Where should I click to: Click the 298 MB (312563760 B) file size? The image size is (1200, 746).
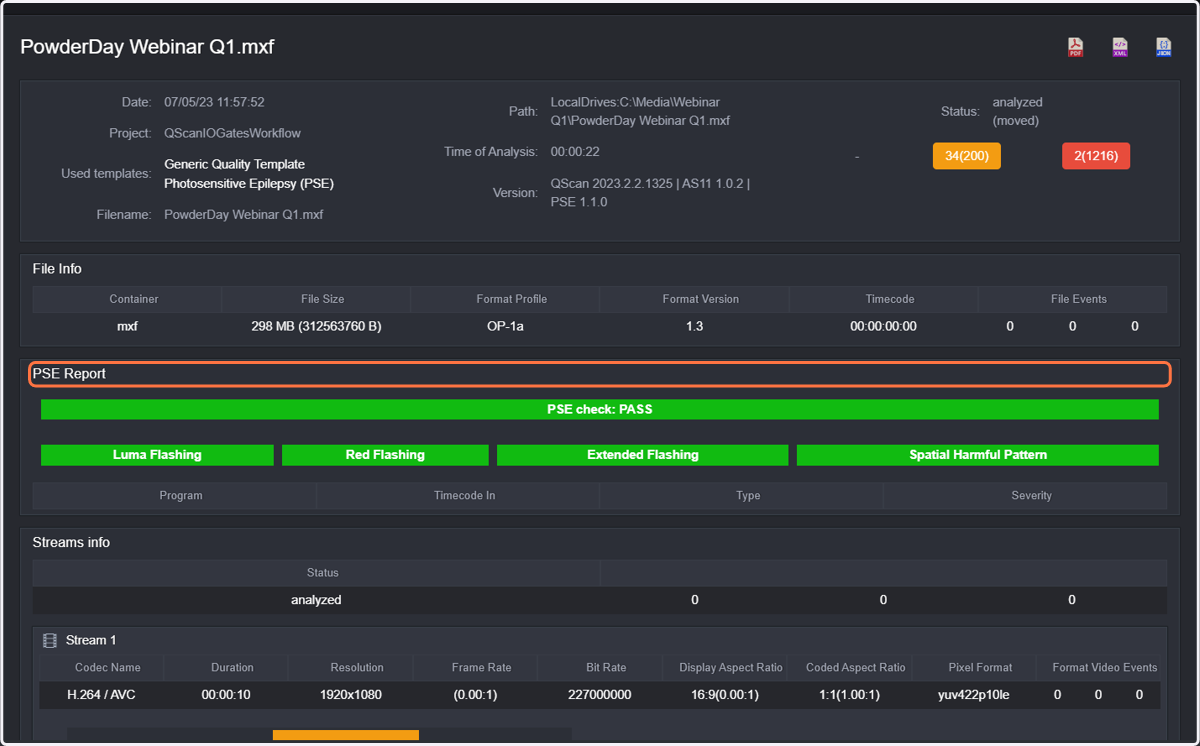(x=316, y=326)
